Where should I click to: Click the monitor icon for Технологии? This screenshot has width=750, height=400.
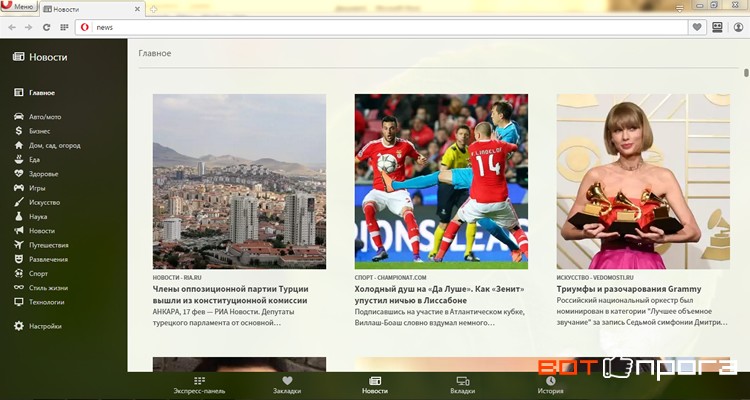[19, 302]
